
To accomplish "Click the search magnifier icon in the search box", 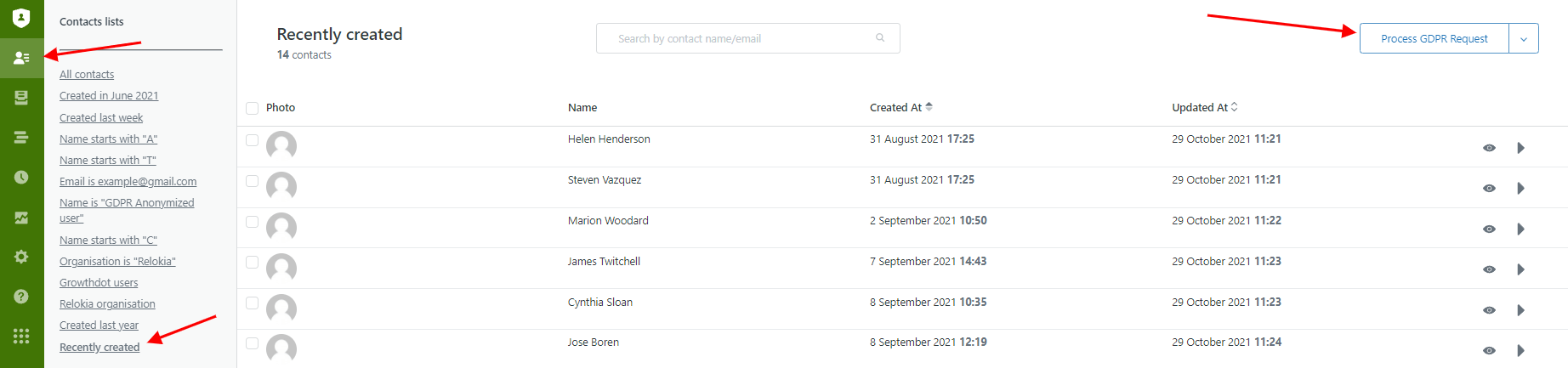I will (880, 38).
